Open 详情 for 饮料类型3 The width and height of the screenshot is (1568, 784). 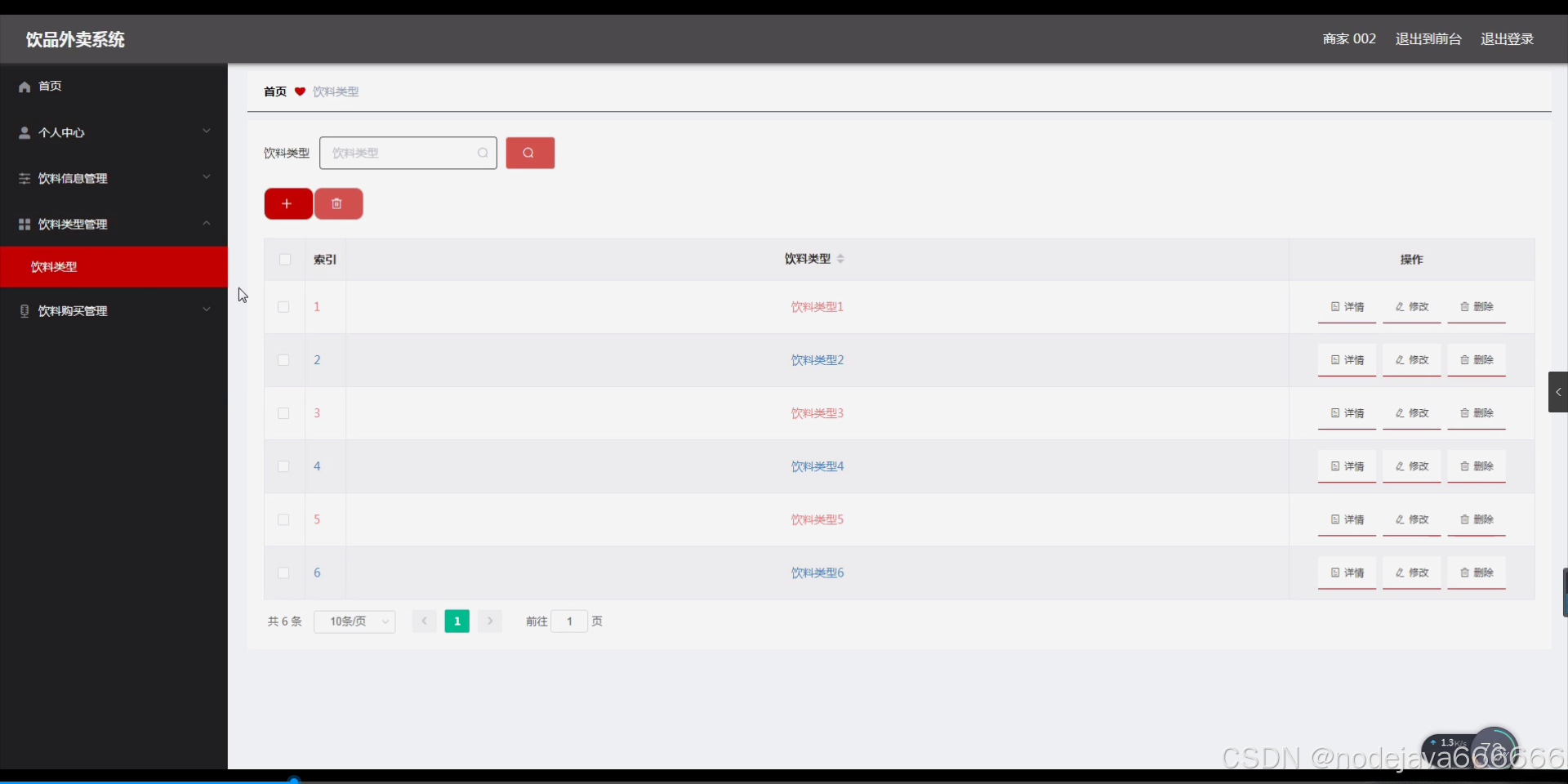1347,413
